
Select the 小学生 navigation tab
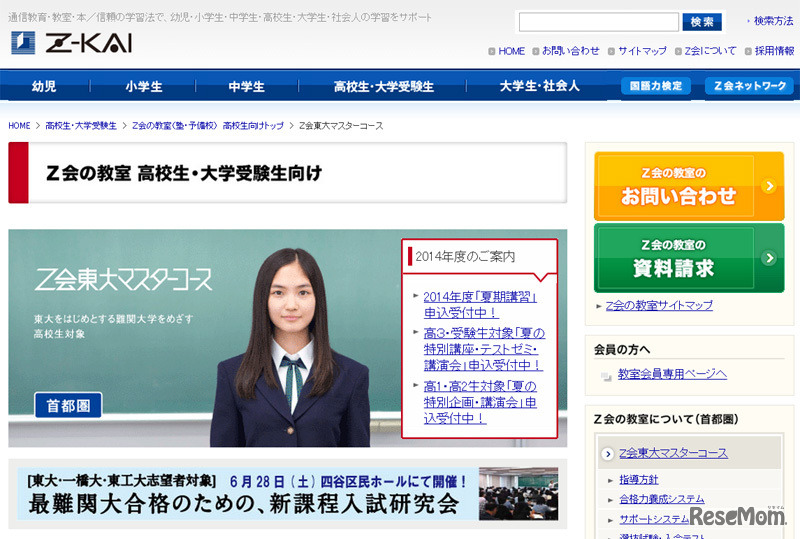(x=144, y=86)
